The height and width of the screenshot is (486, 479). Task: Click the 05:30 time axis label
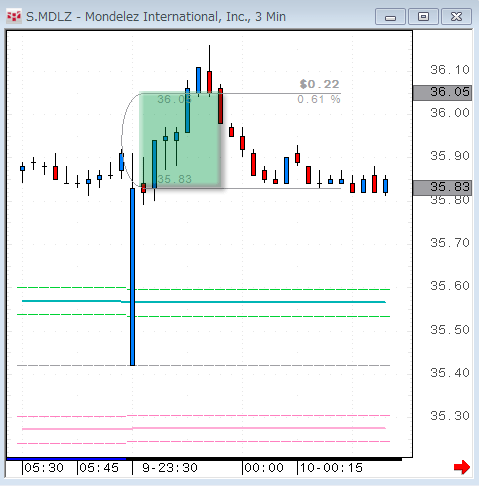[44, 468]
